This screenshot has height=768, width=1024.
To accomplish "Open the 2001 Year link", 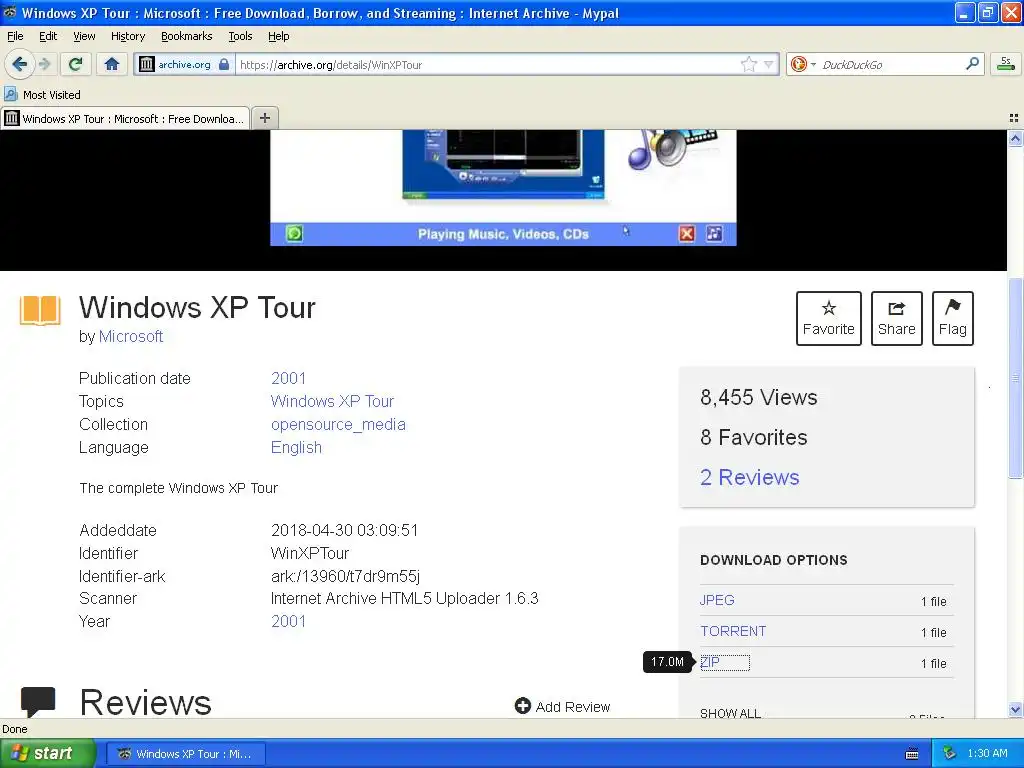I will [288, 621].
